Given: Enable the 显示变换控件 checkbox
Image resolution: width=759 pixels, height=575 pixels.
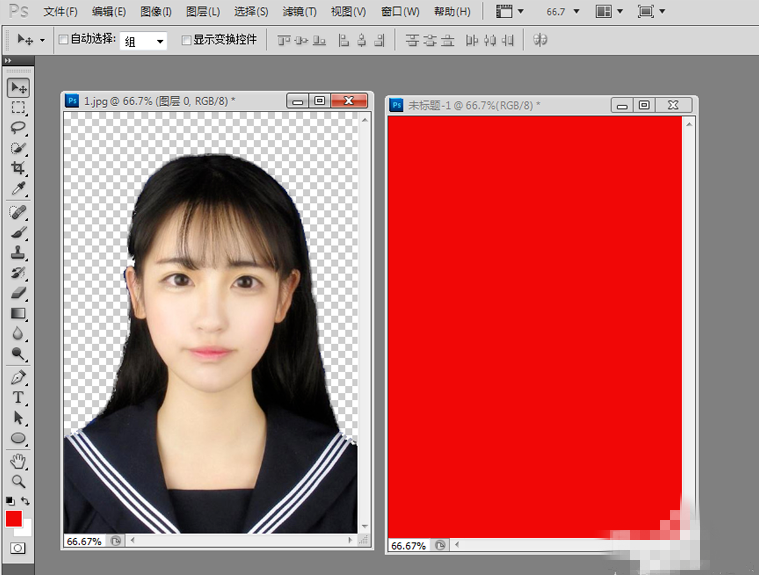Looking at the screenshot, I should pos(186,40).
